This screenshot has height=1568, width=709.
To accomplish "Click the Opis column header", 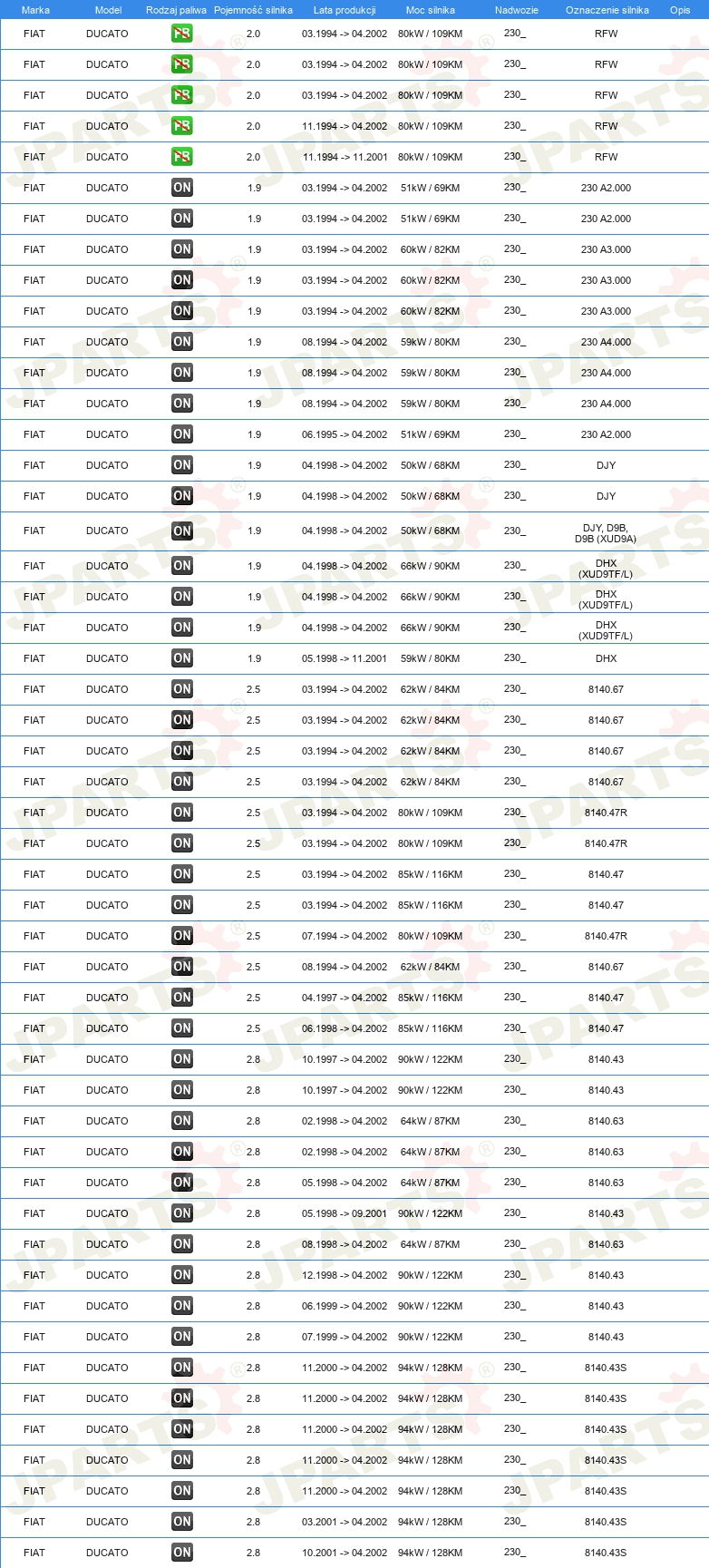I will [x=680, y=10].
